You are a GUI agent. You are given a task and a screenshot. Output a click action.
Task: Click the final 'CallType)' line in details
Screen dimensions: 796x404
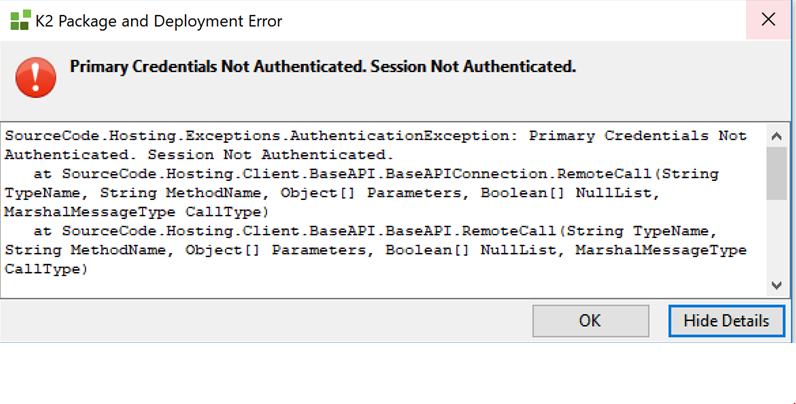click(46, 270)
